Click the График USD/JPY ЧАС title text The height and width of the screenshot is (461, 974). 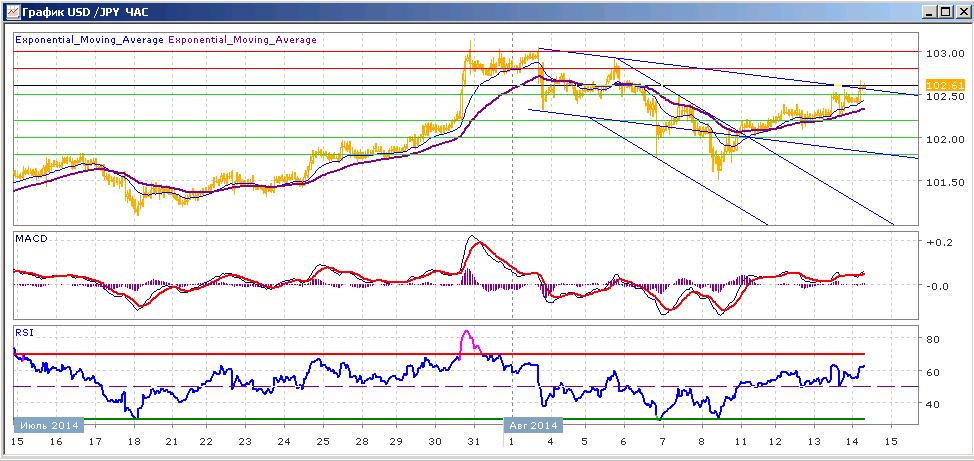tap(81, 12)
